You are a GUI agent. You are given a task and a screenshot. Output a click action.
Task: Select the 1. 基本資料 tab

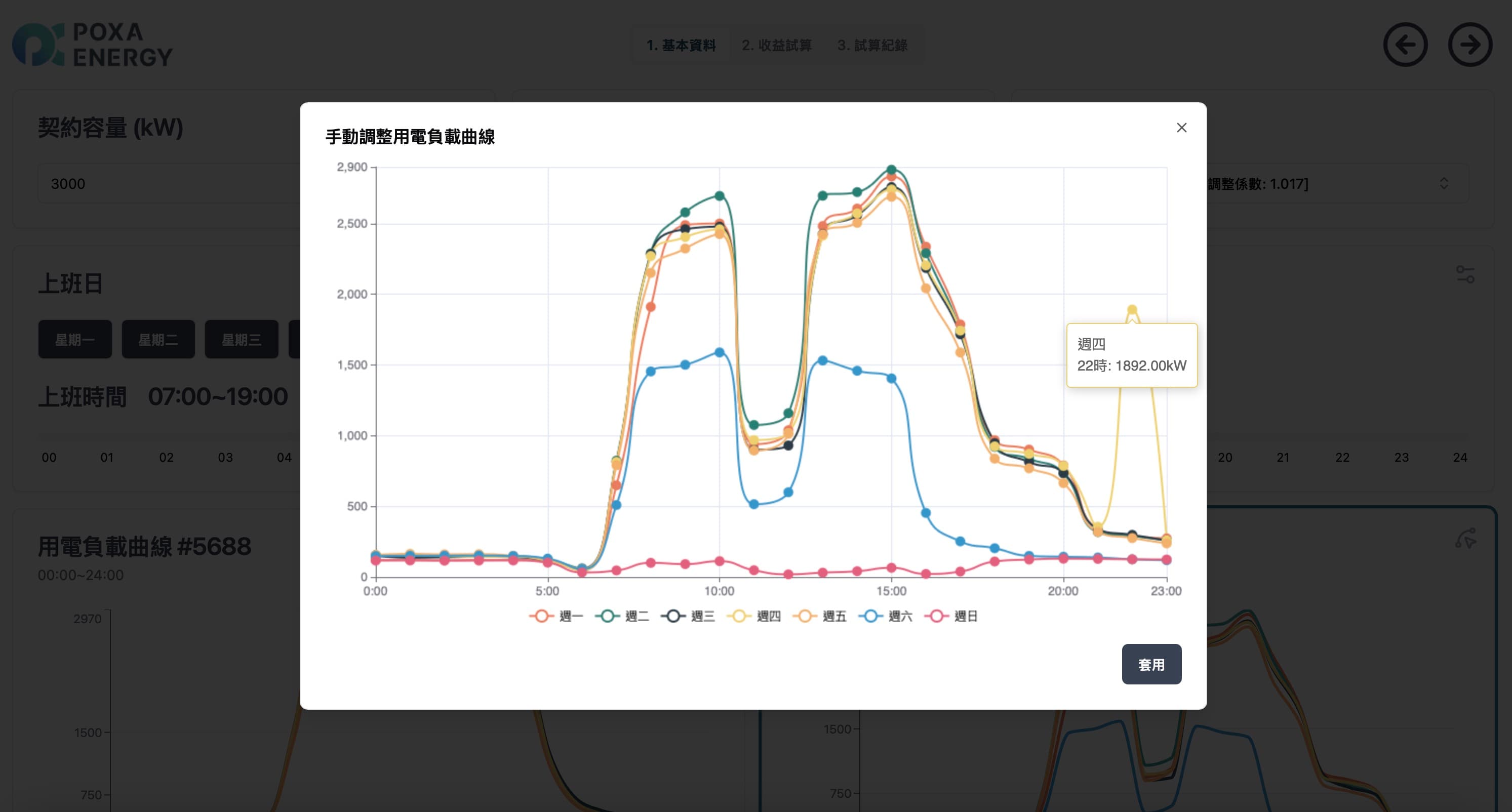click(x=681, y=45)
